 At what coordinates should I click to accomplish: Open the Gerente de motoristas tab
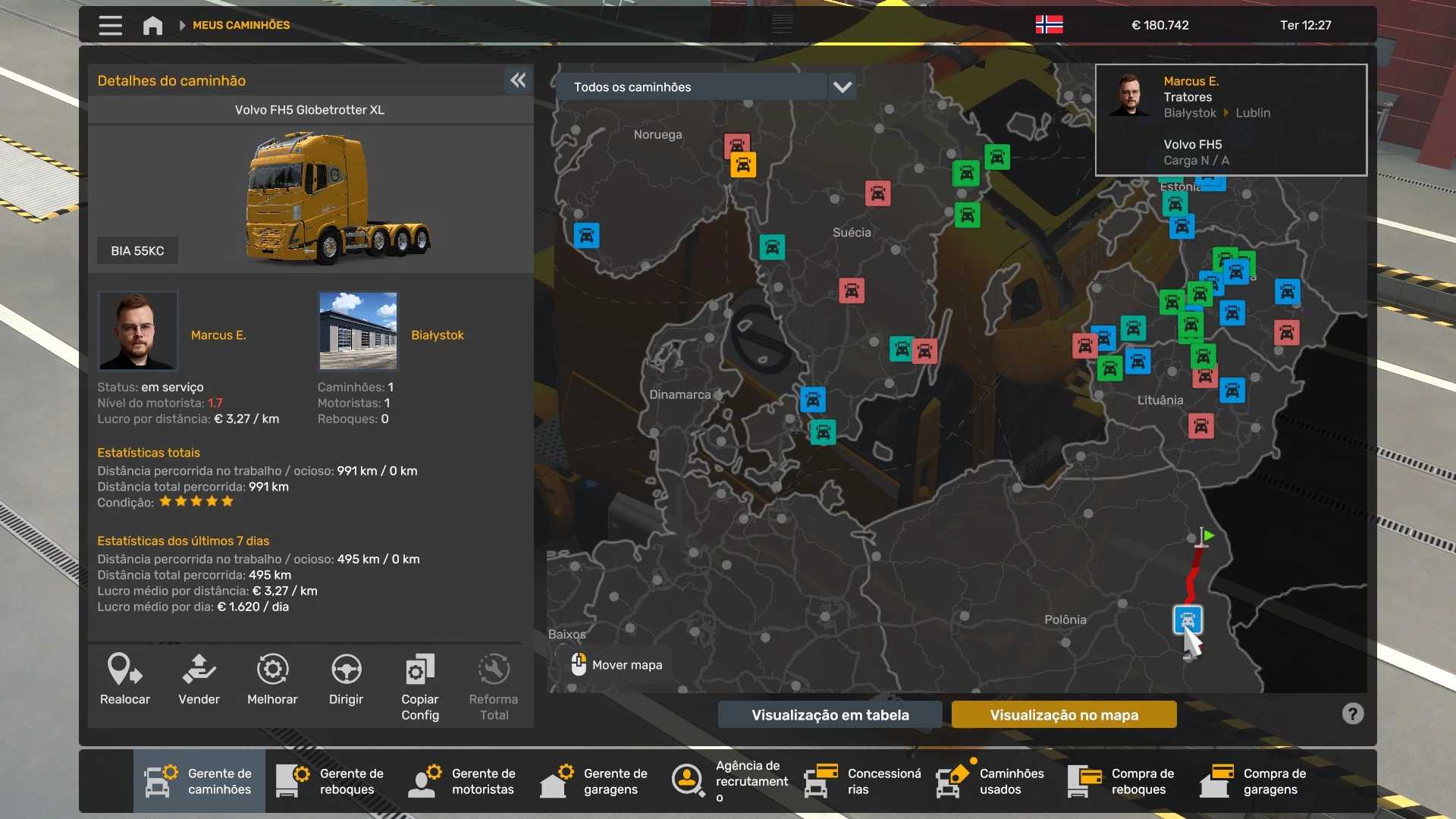click(x=463, y=782)
